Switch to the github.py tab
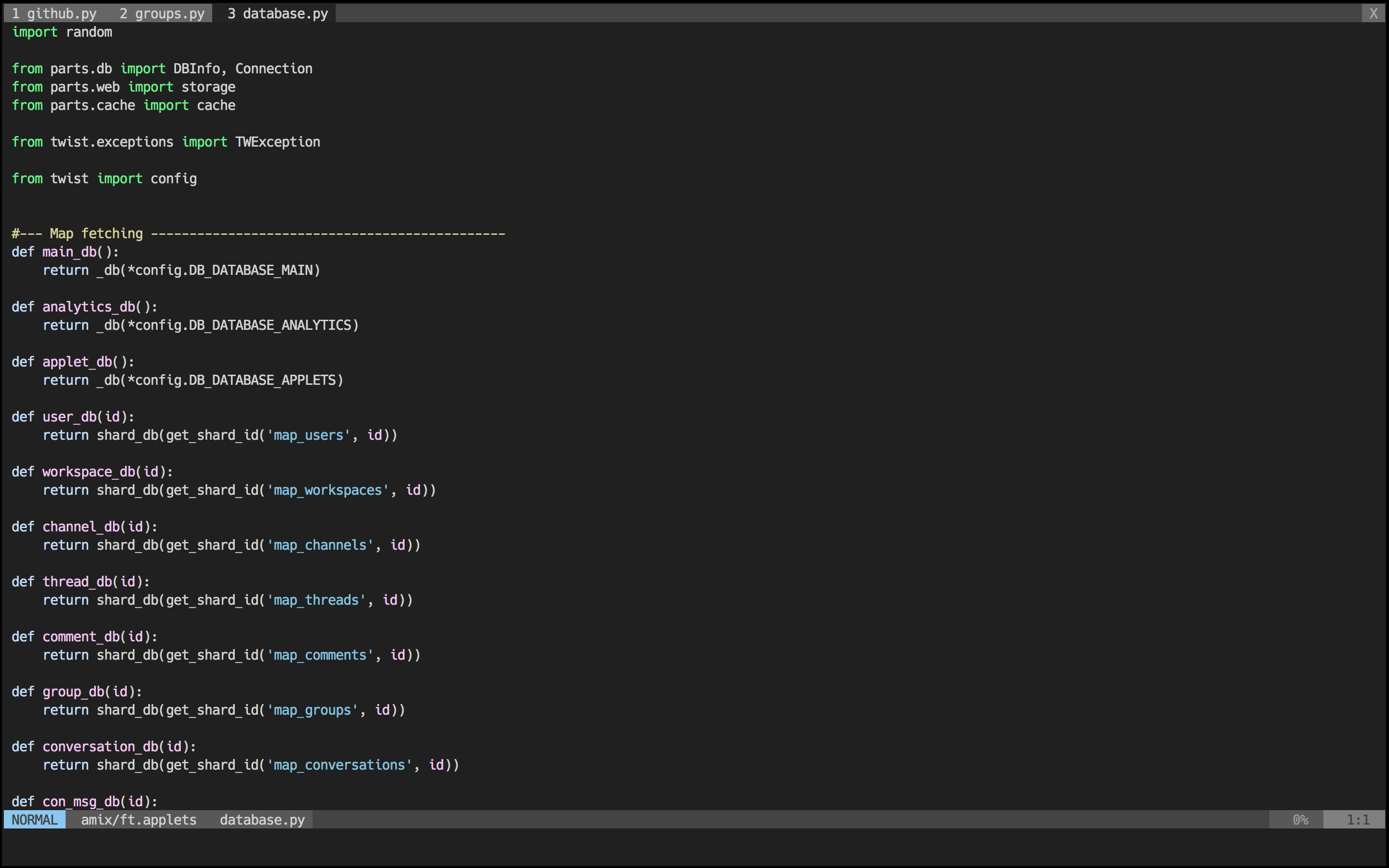Image resolution: width=1389 pixels, height=868 pixels. [x=54, y=13]
